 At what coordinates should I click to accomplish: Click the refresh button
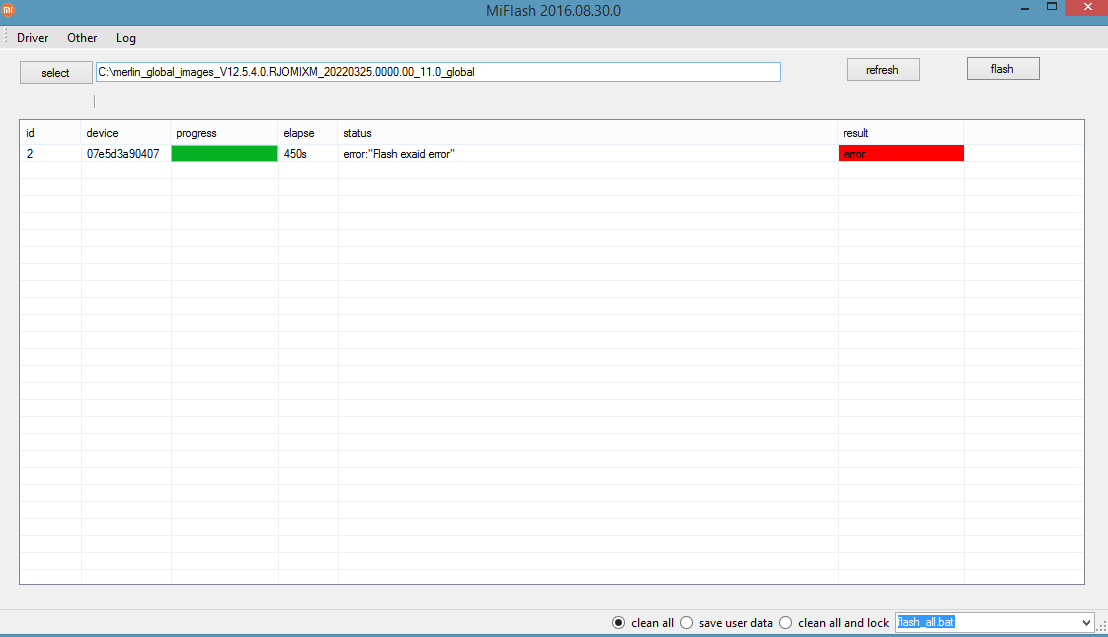click(883, 70)
